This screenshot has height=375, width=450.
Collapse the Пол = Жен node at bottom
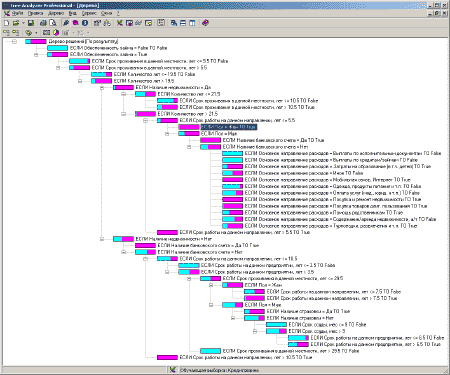point(211,285)
